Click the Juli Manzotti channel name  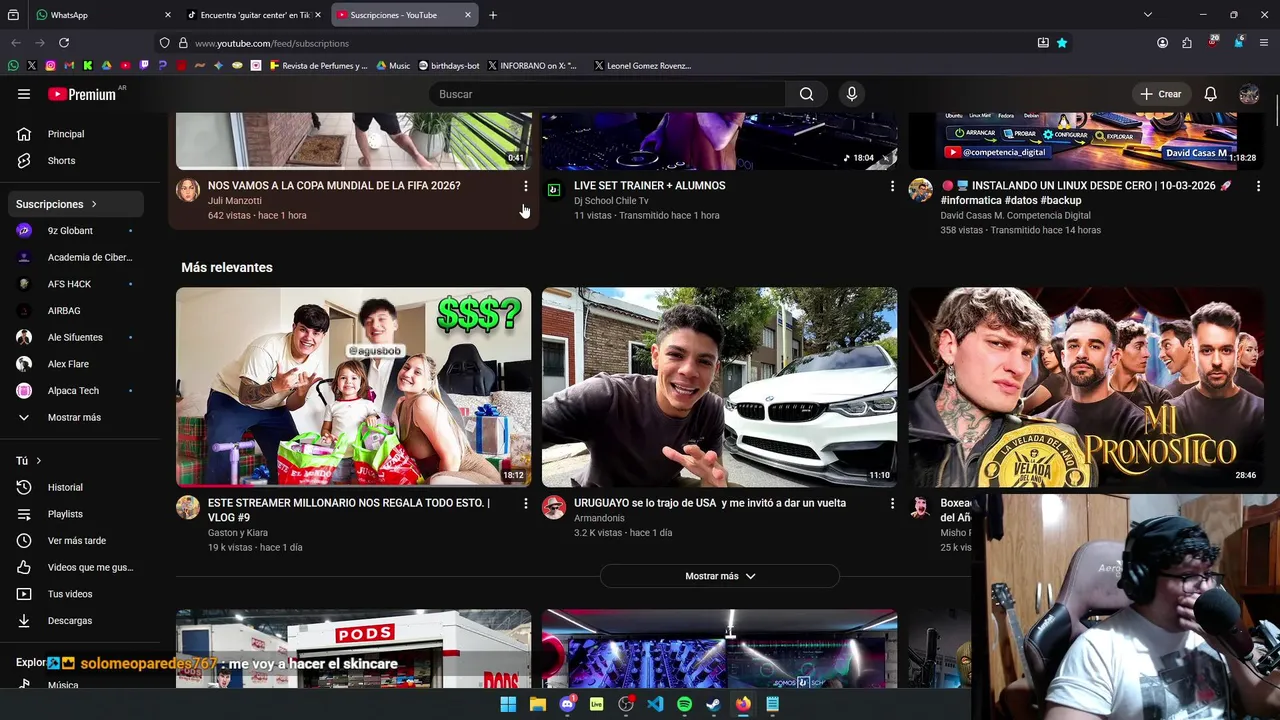[x=235, y=201]
